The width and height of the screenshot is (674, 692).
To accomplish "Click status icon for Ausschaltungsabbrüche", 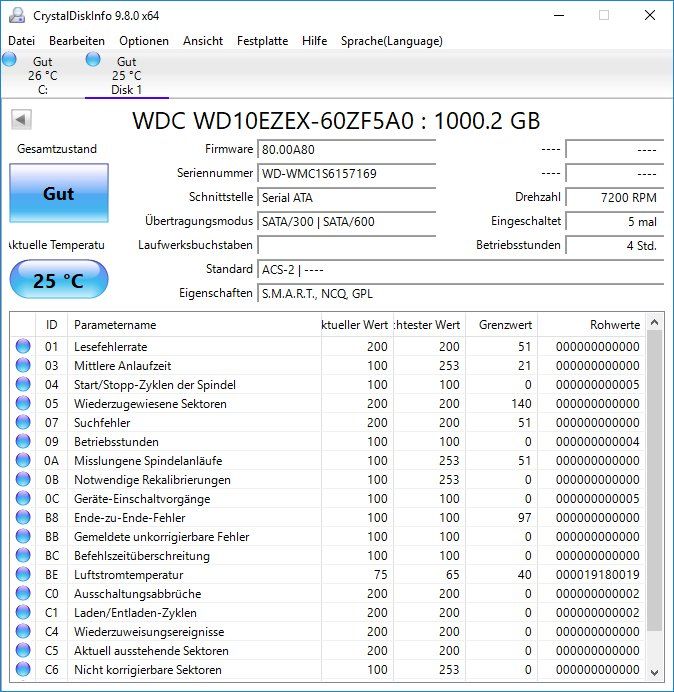I will click(23, 593).
